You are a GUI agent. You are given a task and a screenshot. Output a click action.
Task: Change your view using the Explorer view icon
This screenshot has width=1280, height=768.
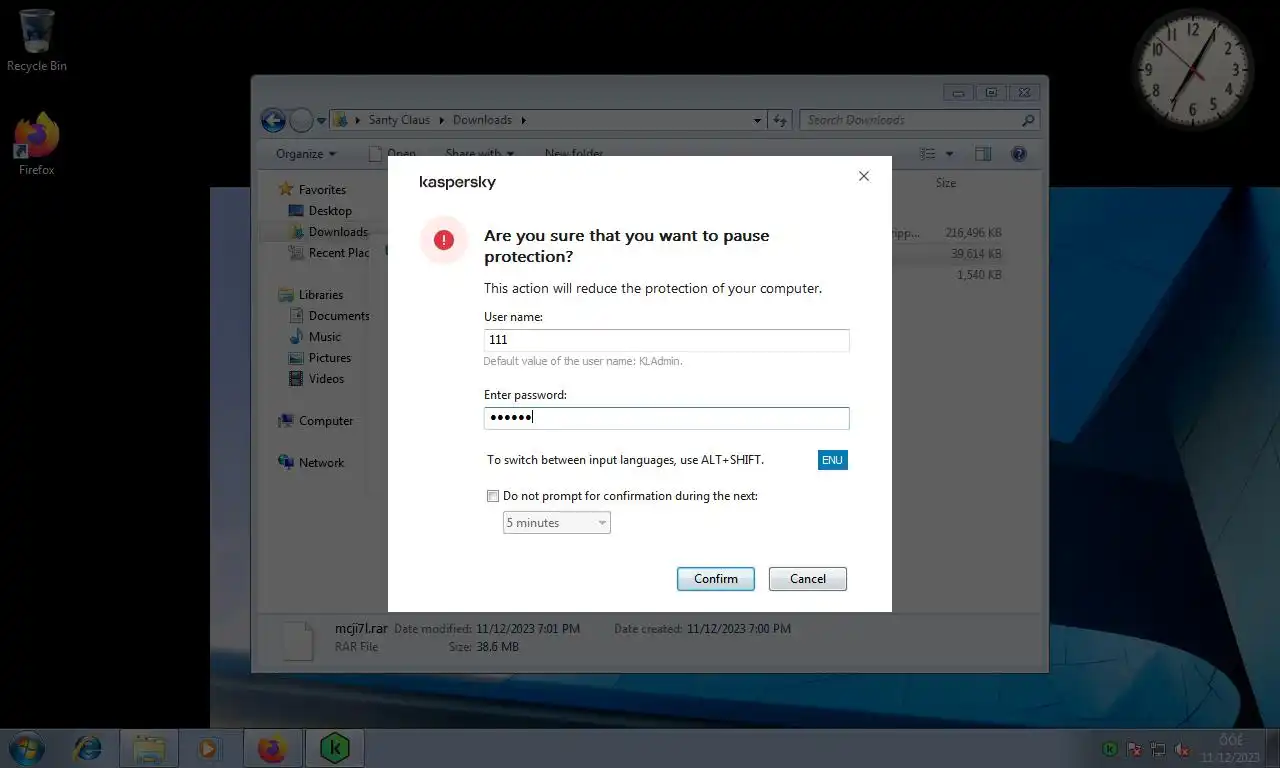point(929,154)
